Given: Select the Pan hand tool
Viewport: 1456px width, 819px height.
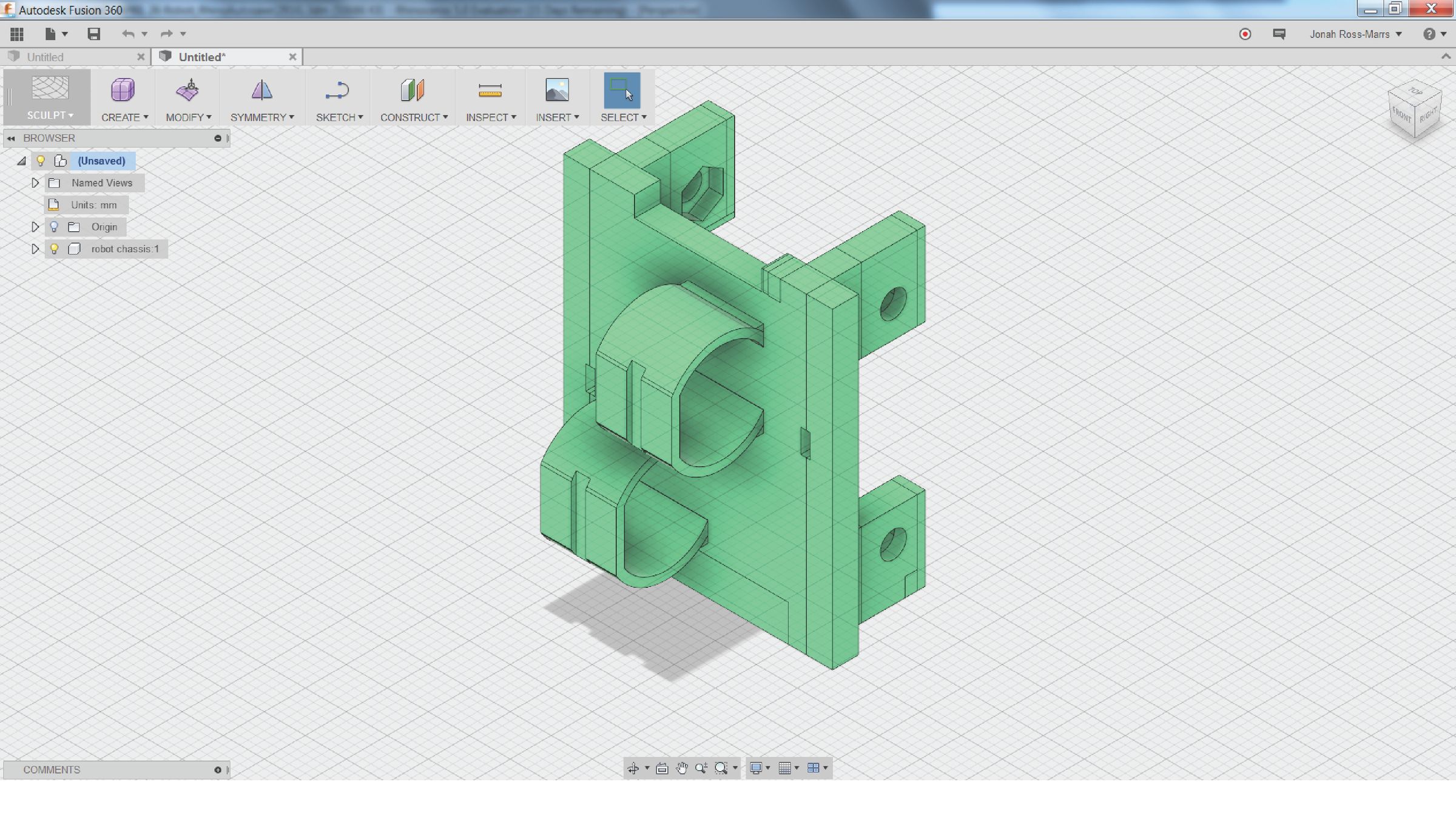Looking at the screenshot, I should [681, 768].
